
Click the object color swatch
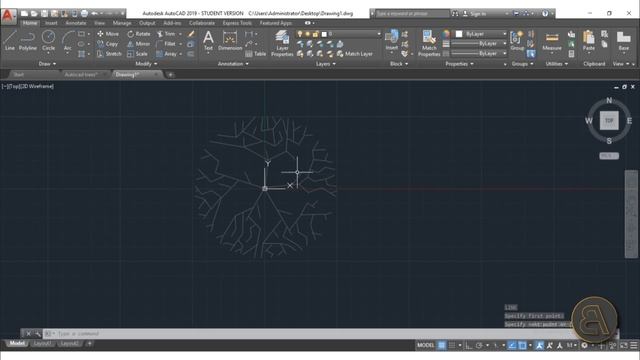(459, 34)
